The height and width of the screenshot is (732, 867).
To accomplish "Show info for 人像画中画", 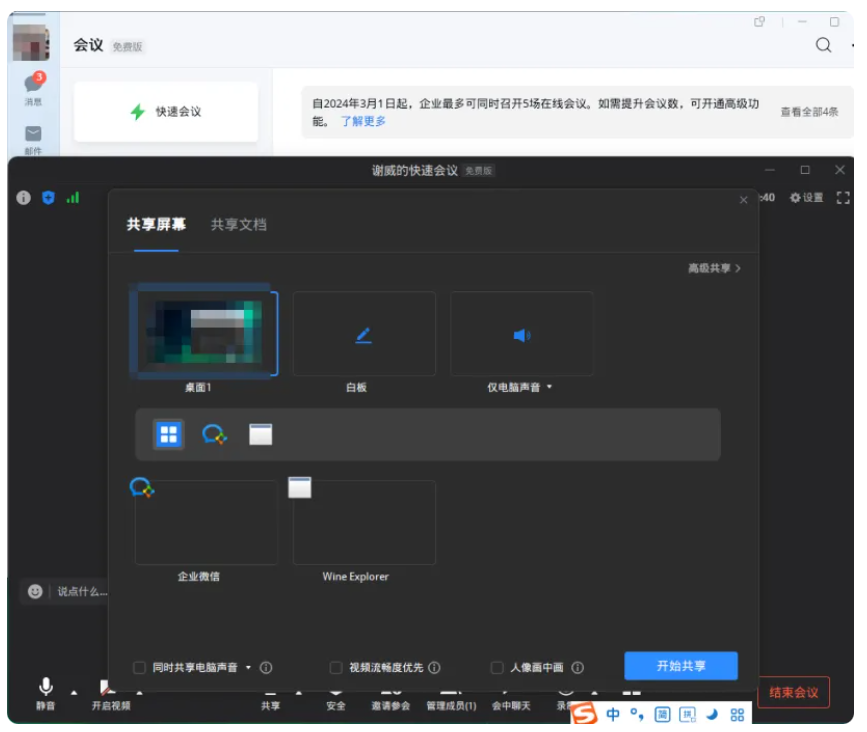I will pos(578,668).
